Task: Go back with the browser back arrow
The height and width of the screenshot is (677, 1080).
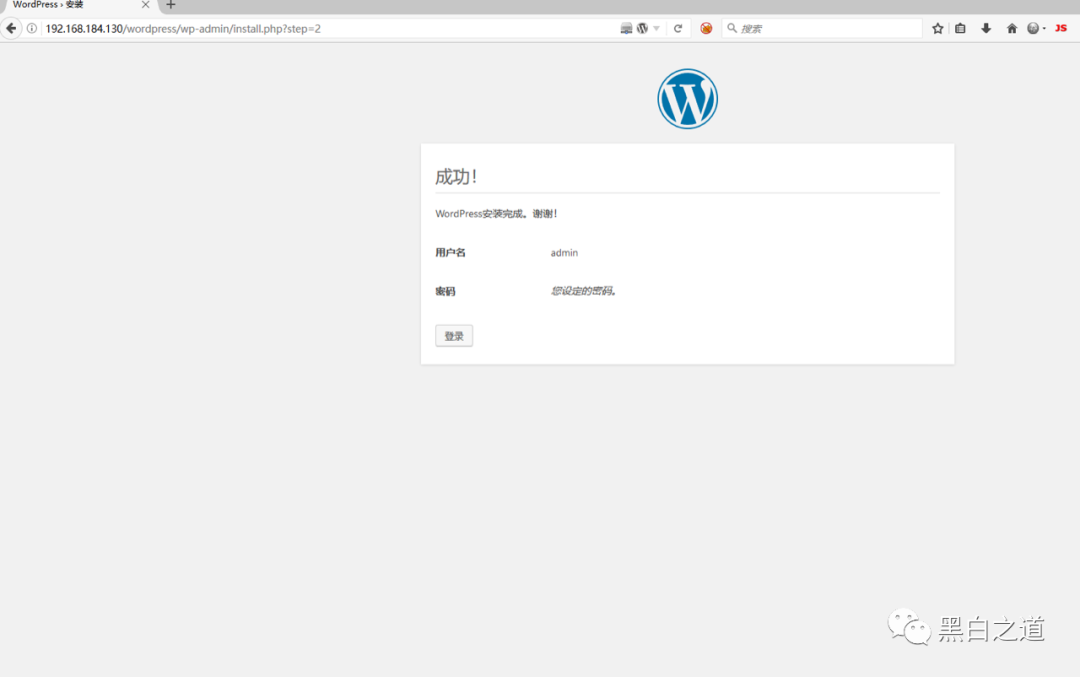Action: pos(11,28)
